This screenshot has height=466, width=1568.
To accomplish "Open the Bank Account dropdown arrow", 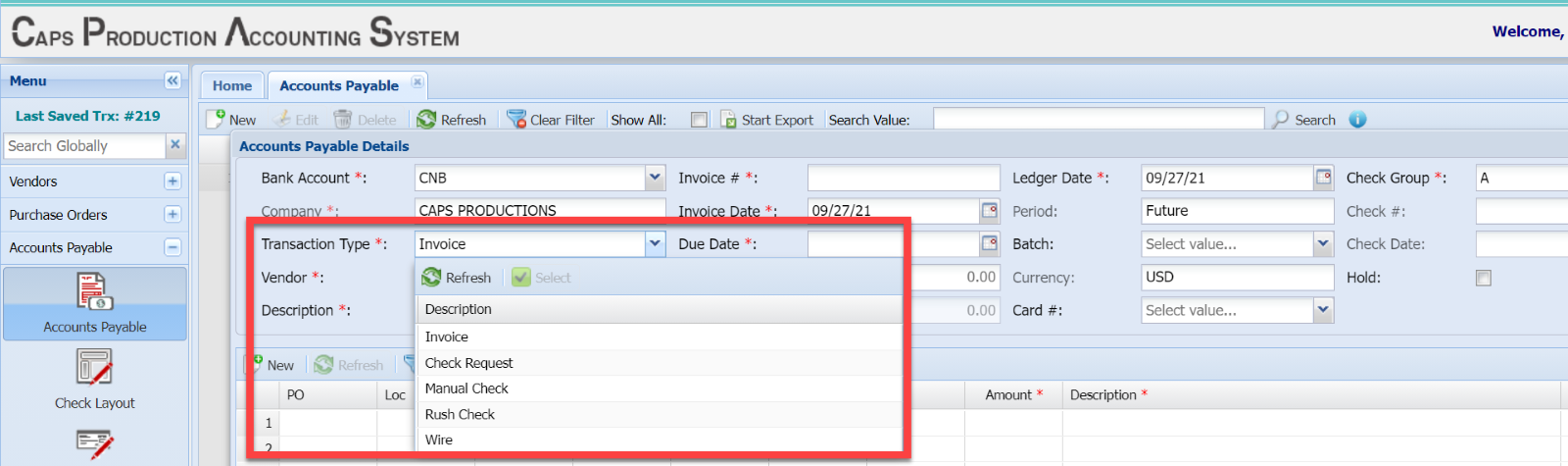I will pos(655,178).
